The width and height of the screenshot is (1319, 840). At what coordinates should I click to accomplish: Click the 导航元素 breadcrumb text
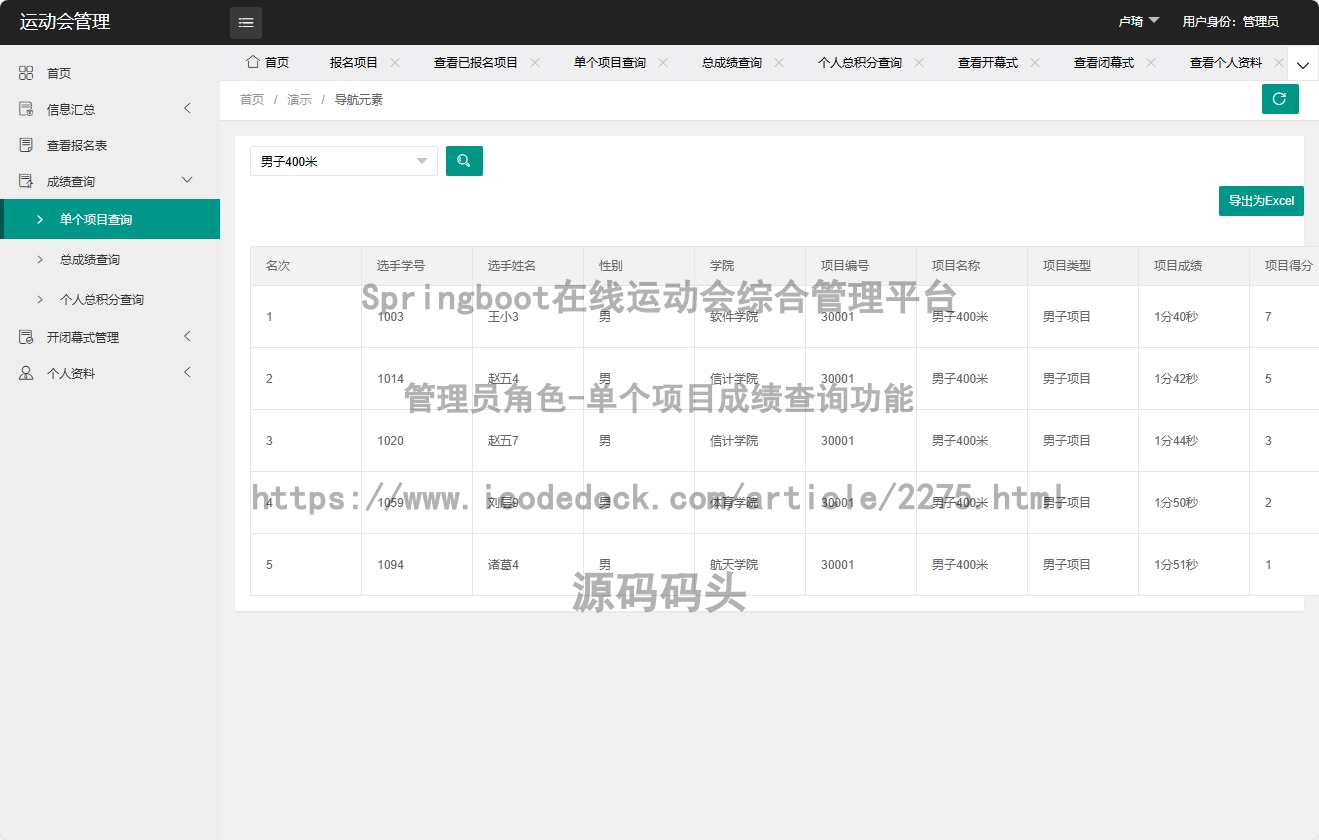(359, 99)
